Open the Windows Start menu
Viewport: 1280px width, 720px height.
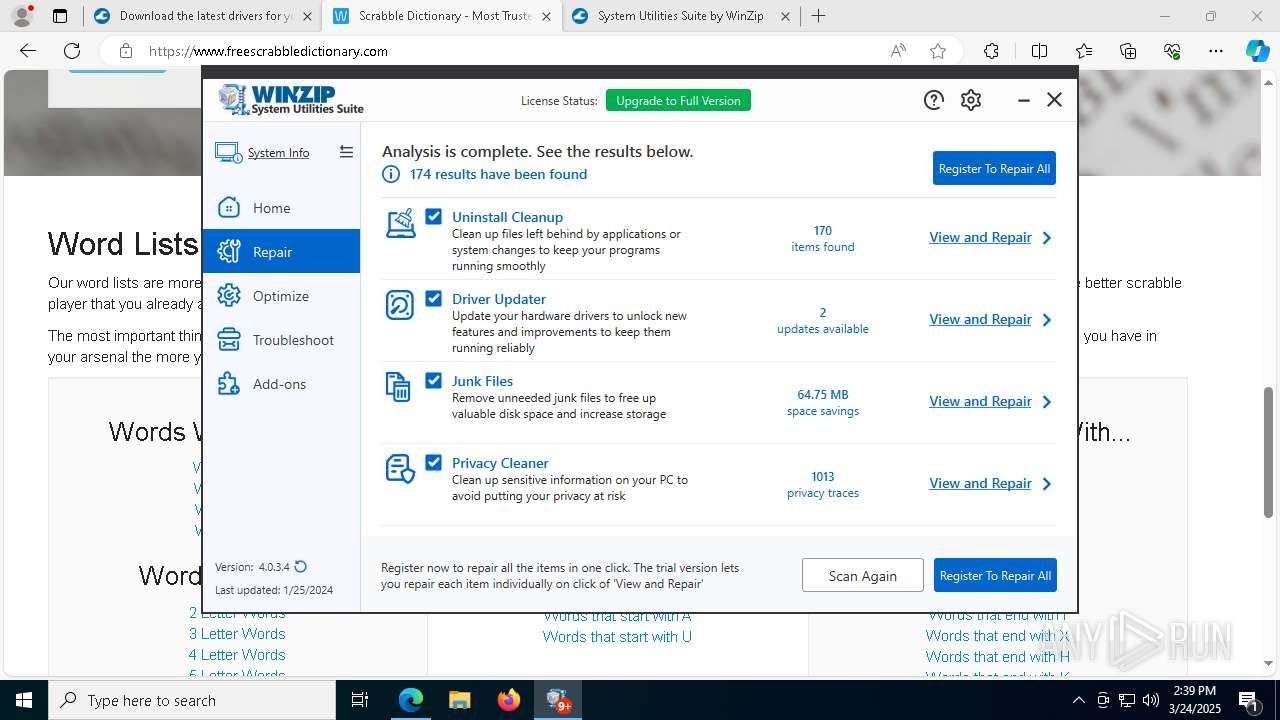24,700
